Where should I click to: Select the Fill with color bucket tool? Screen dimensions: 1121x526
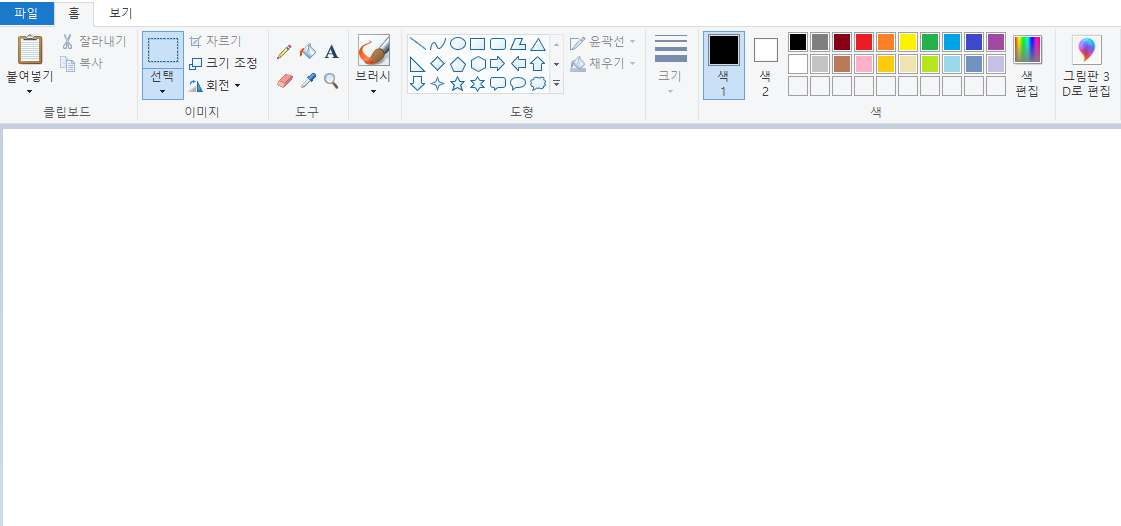(x=307, y=51)
